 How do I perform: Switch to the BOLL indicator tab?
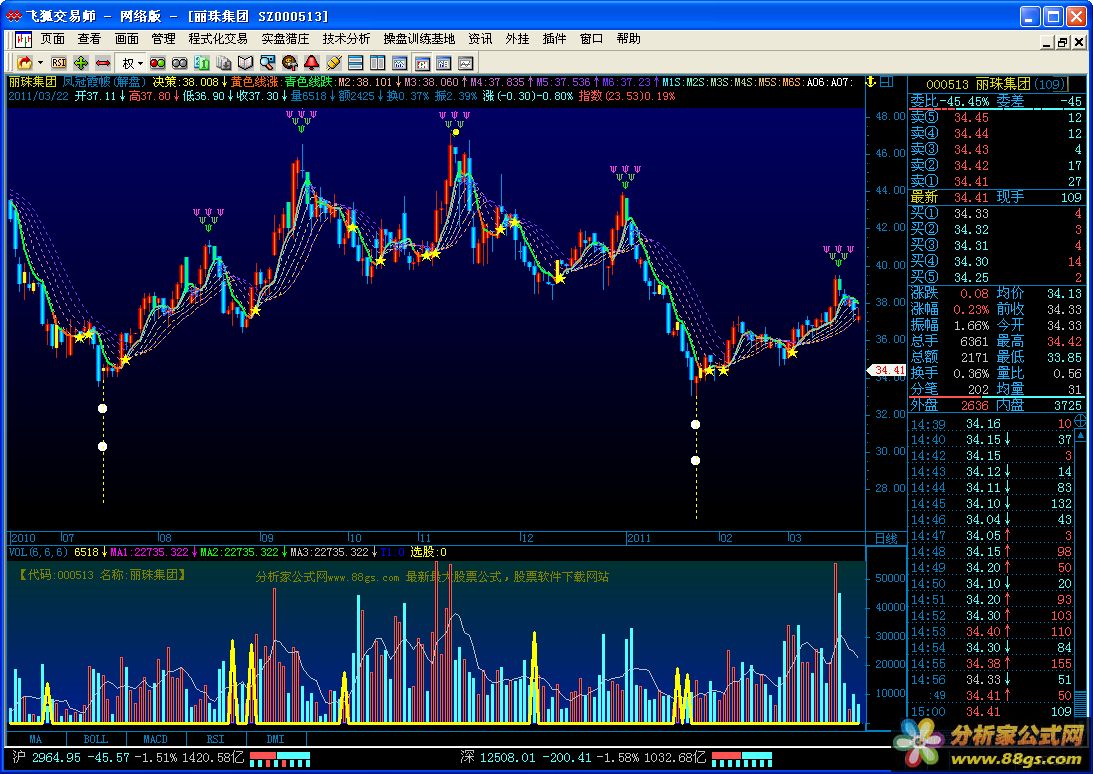point(95,739)
